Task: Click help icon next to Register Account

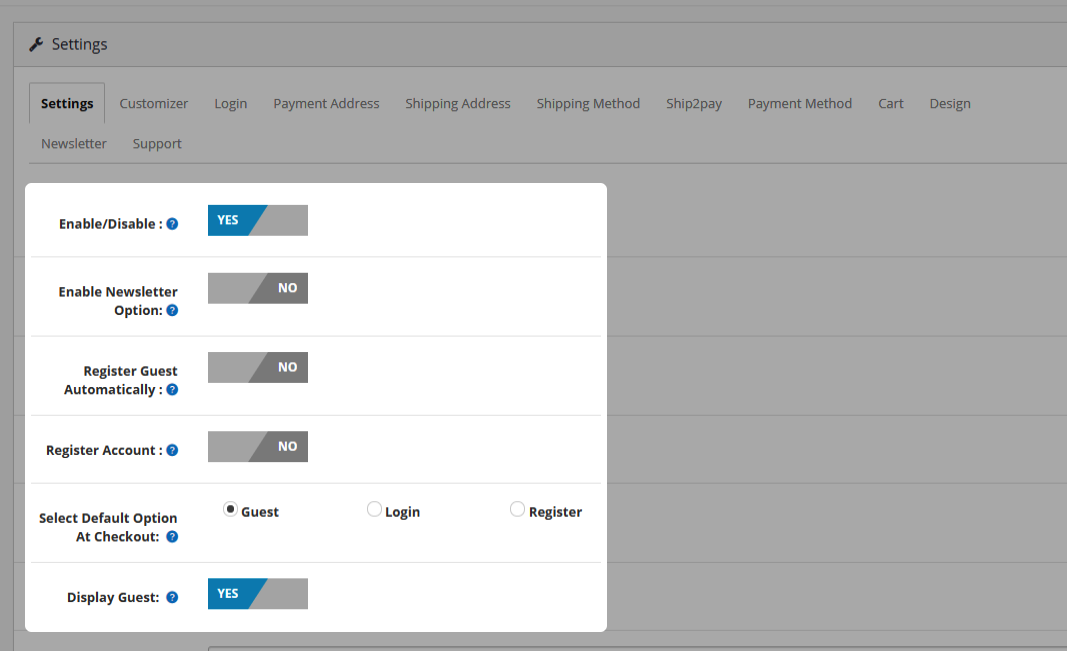Action: tap(172, 451)
